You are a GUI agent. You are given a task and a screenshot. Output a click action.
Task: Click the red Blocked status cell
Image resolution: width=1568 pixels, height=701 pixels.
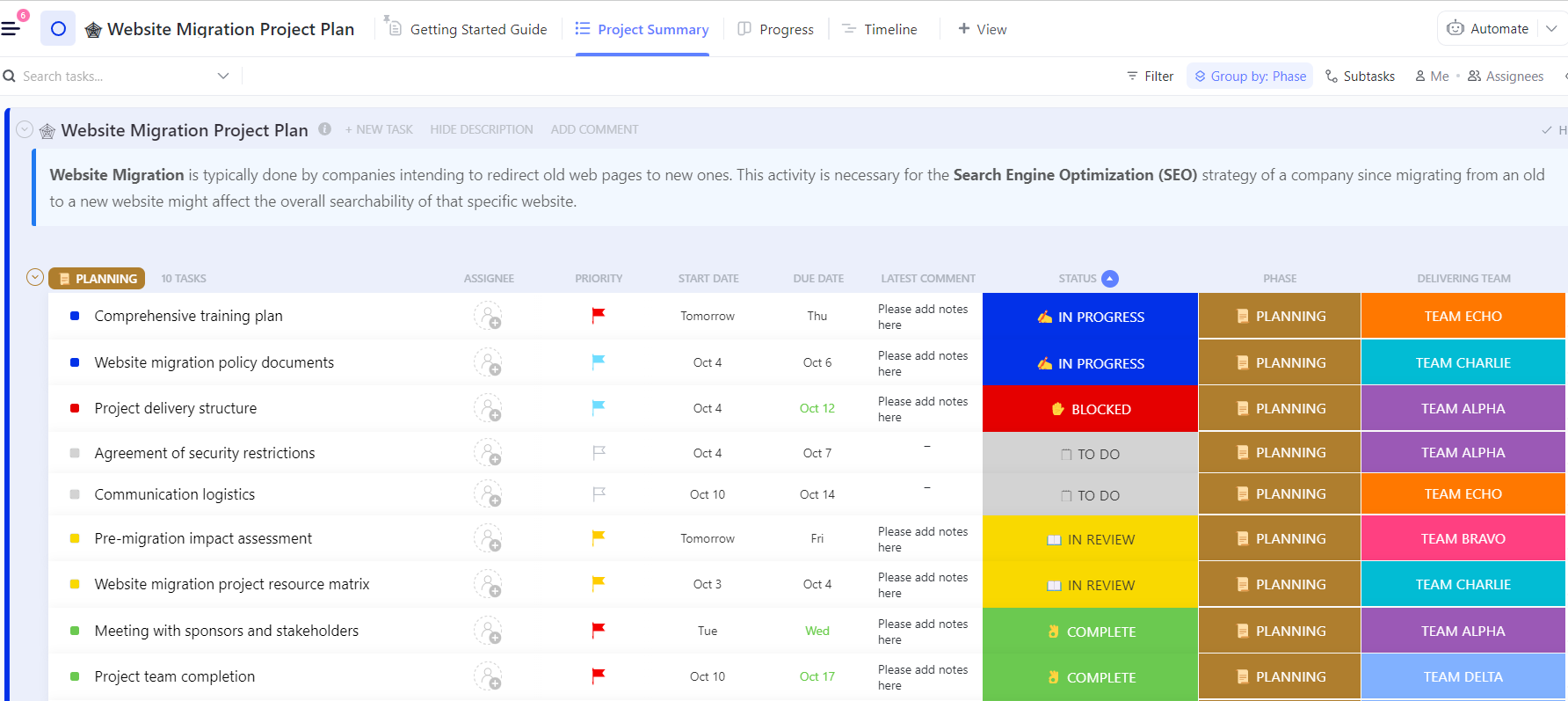[1090, 409]
